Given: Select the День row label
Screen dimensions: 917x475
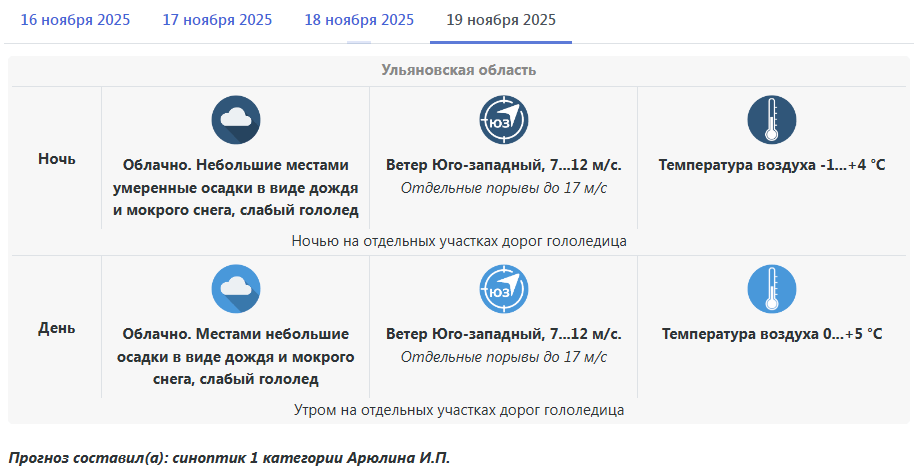Looking at the screenshot, I should coord(57,328).
